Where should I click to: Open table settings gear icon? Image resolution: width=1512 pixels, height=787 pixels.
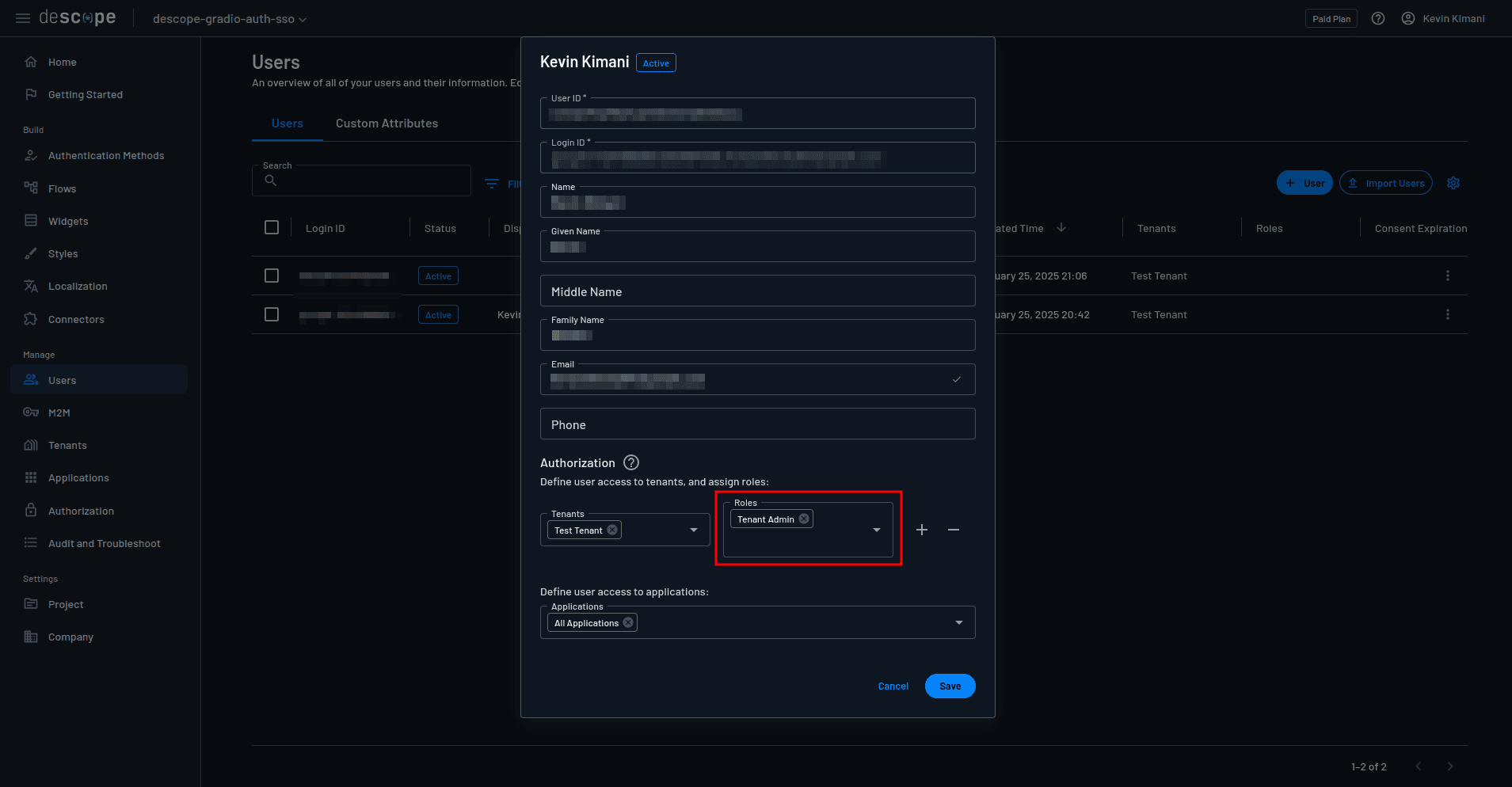[x=1453, y=183]
